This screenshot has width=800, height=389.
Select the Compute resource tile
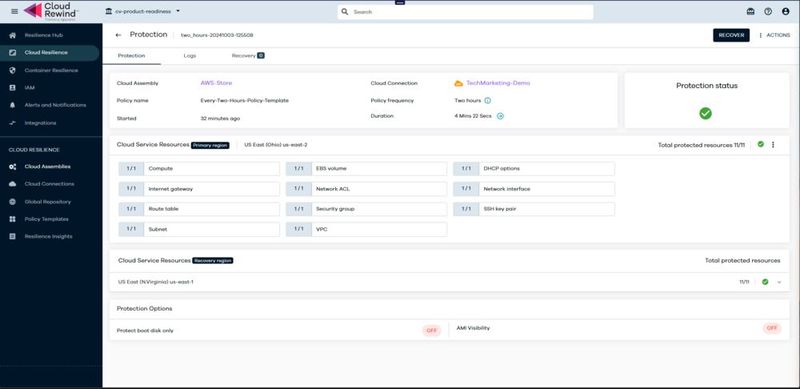pos(199,168)
